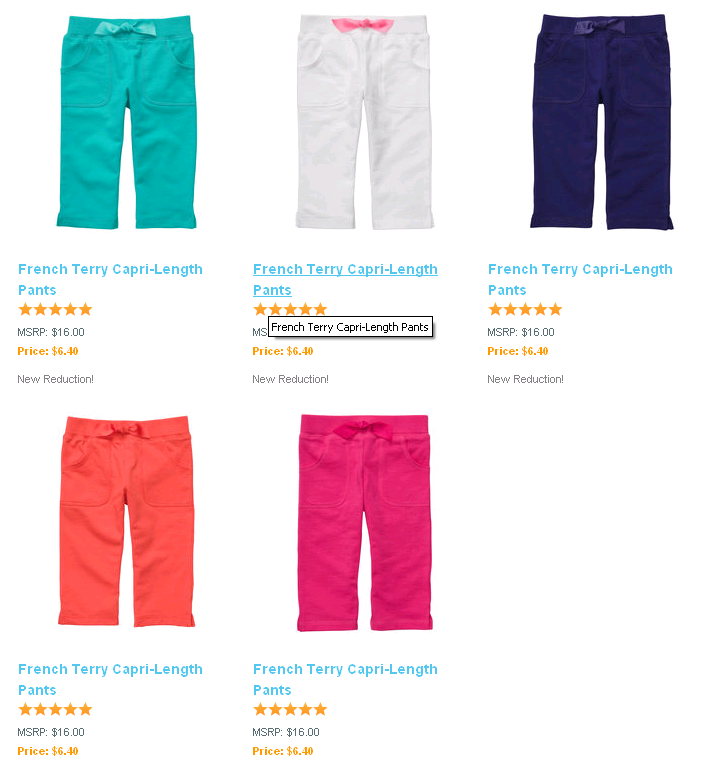Click the title link under hot pink pants
This screenshot has width=713, height=757.
tap(345, 679)
